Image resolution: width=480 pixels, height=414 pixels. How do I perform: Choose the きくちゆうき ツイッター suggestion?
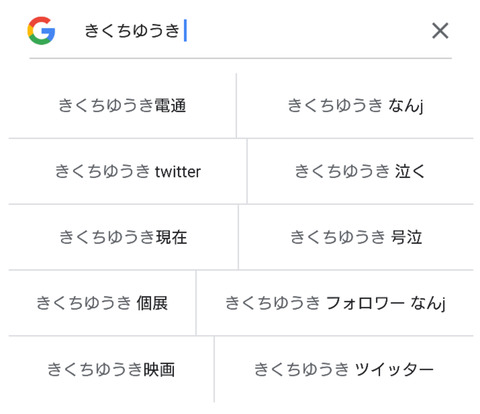coord(344,369)
